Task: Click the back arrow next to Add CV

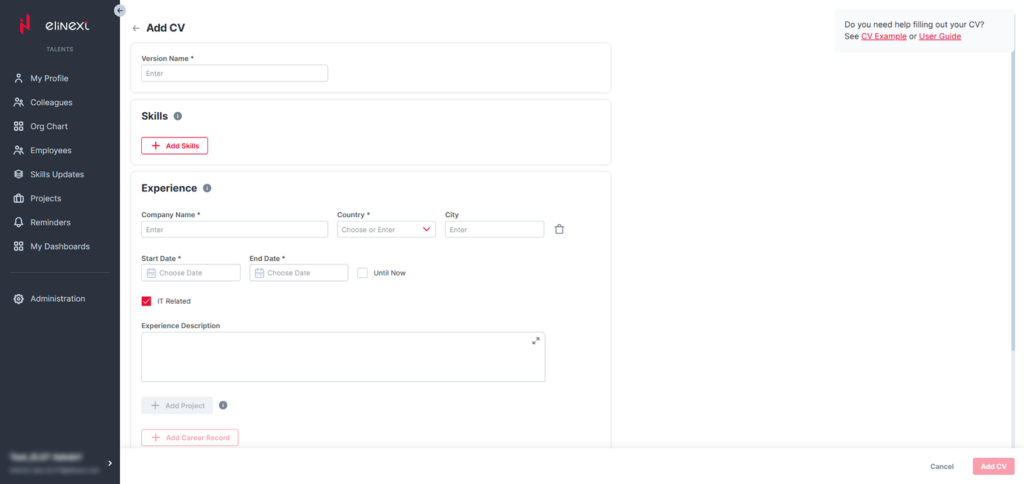Action: coord(136,28)
